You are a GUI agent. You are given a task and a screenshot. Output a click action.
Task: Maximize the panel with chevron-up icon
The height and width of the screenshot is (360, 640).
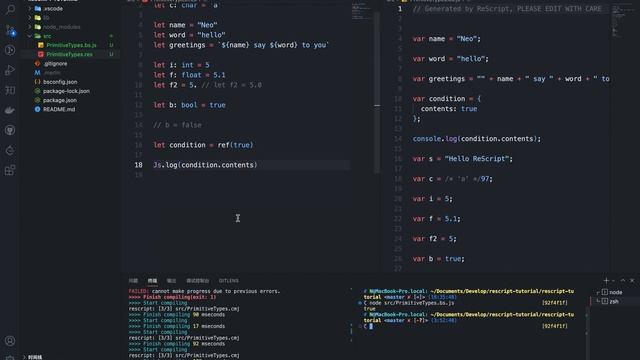click(623, 280)
